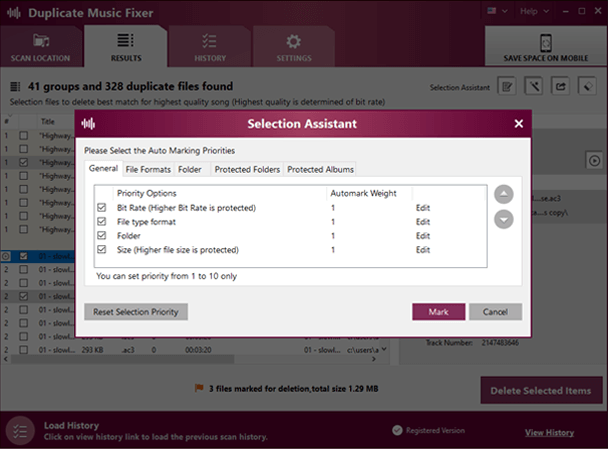
Task: Close the Selection Assistant dialog
Action: tap(519, 124)
